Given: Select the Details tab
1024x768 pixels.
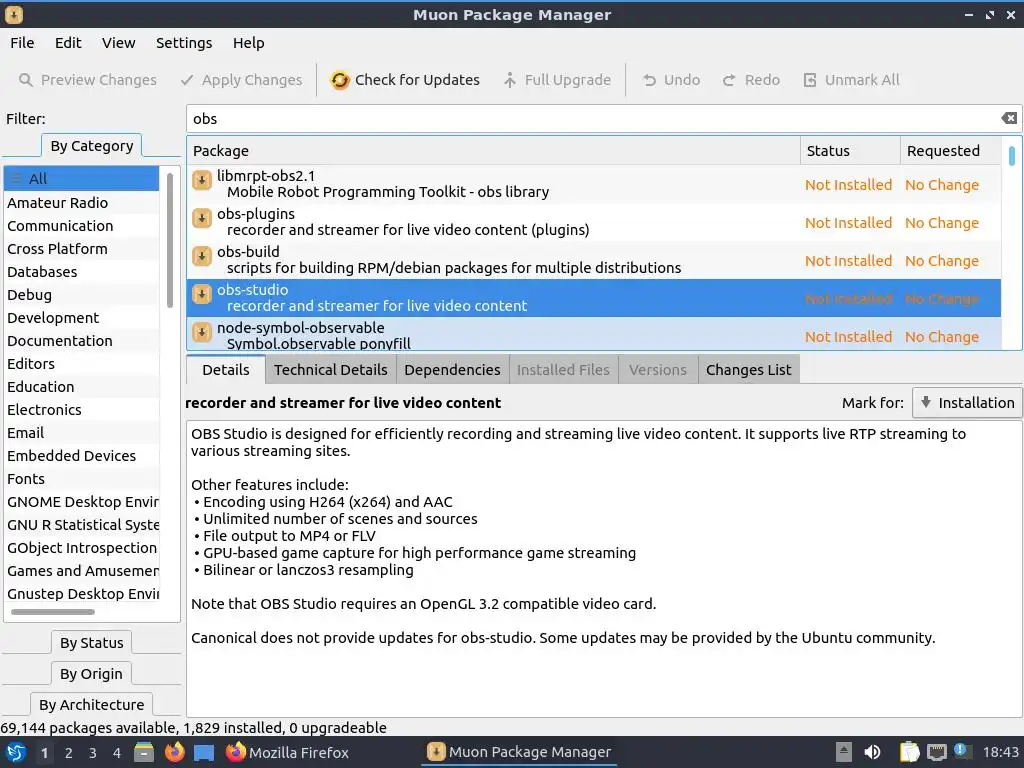Looking at the screenshot, I should click(x=226, y=370).
